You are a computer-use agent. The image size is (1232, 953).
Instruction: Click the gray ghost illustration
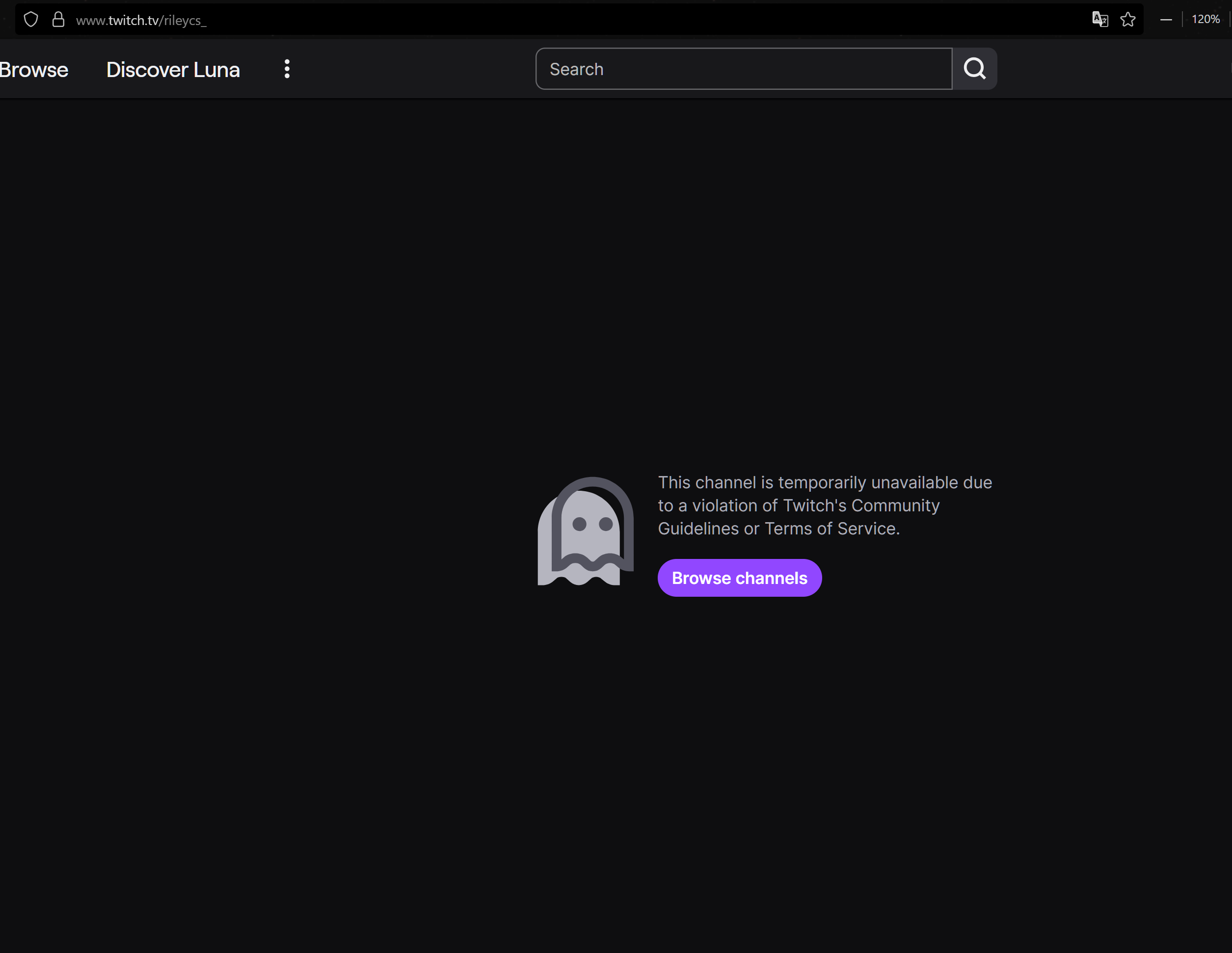point(586,531)
